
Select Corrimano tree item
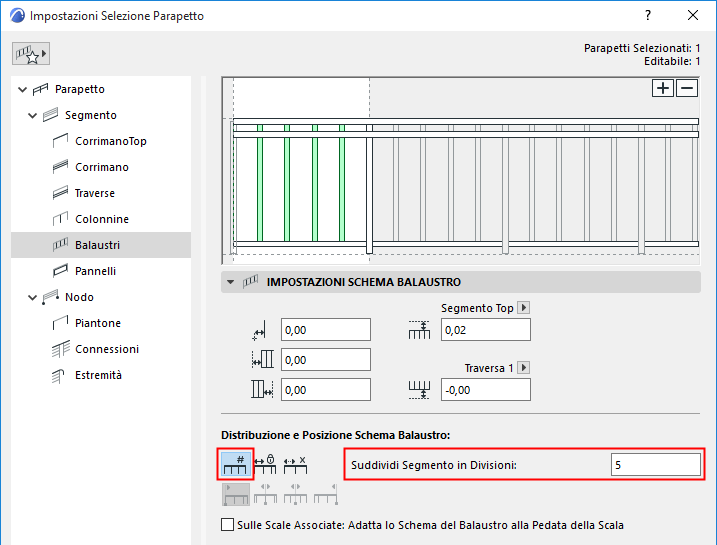pyautogui.click(x=102, y=167)
